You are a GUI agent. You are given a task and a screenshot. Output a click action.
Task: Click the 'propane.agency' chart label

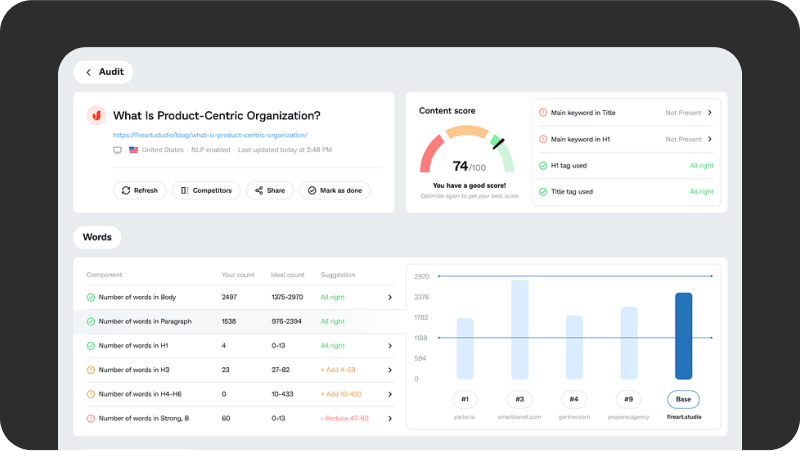coord(629,417)
